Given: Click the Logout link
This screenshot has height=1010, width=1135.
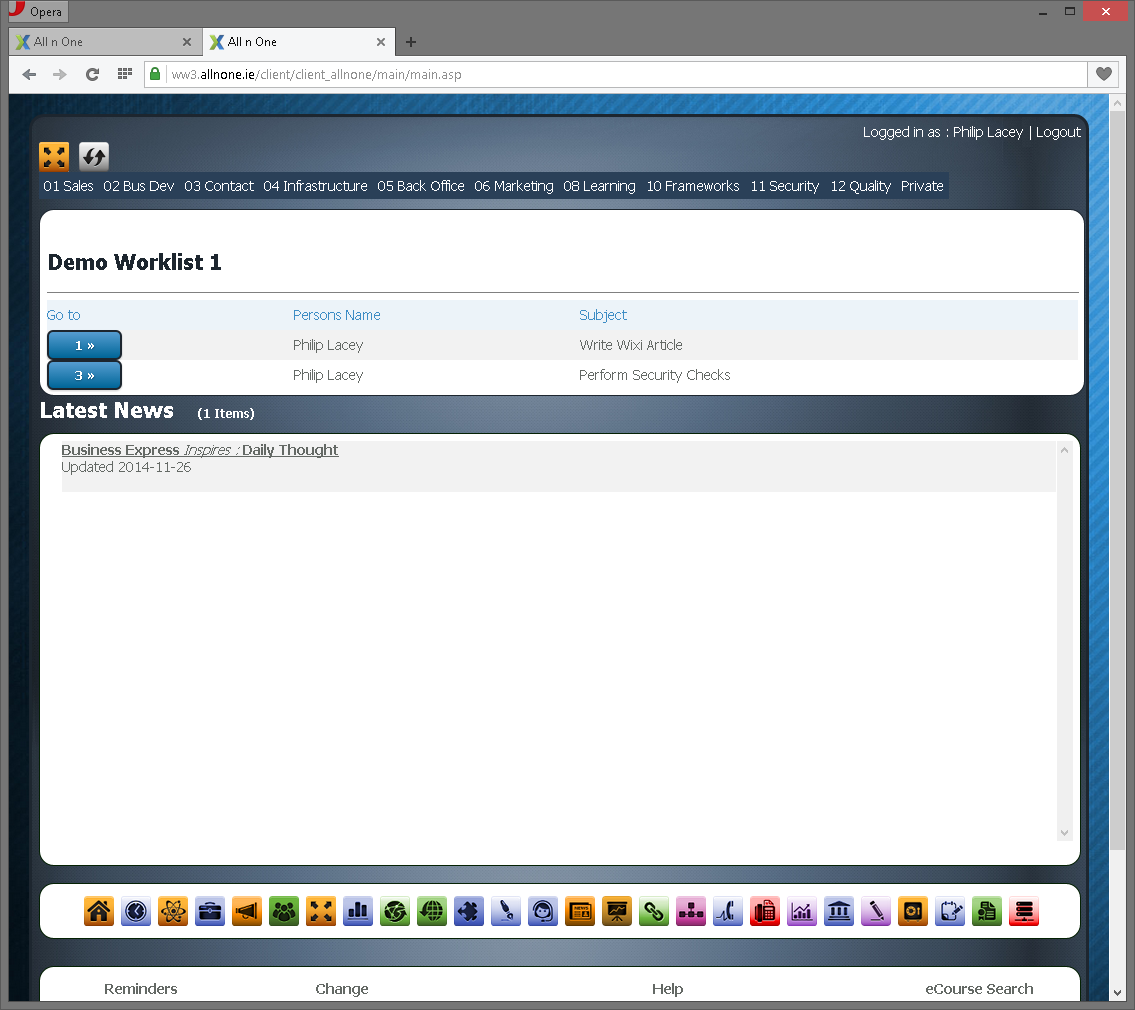Looking at the screenshot, I should tap(1058, 131).
